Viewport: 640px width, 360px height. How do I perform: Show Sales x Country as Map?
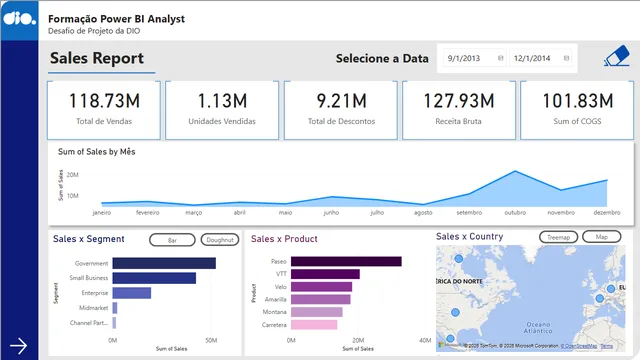(x=602, y=237)
